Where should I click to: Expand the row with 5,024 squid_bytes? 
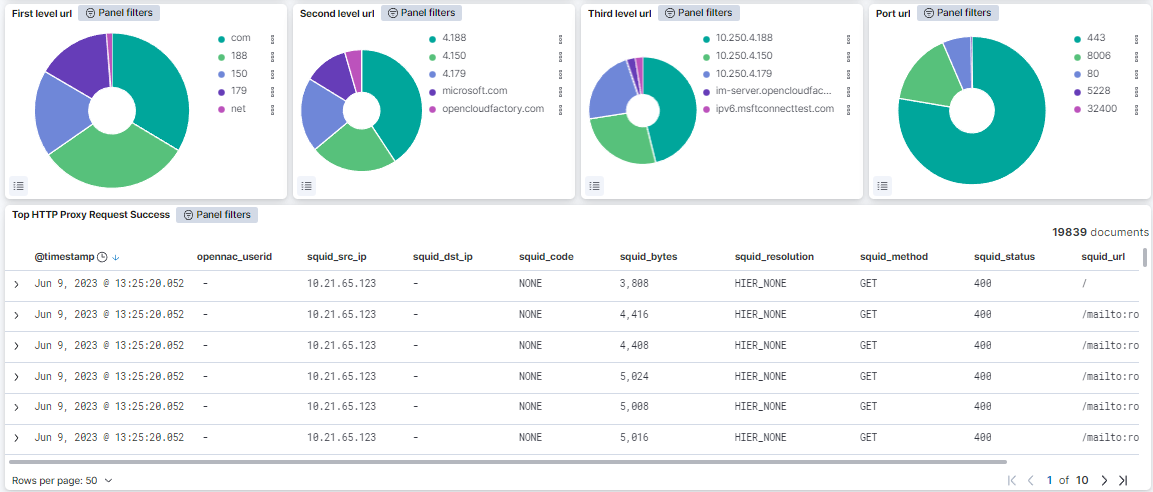click(x=16, y=377)
